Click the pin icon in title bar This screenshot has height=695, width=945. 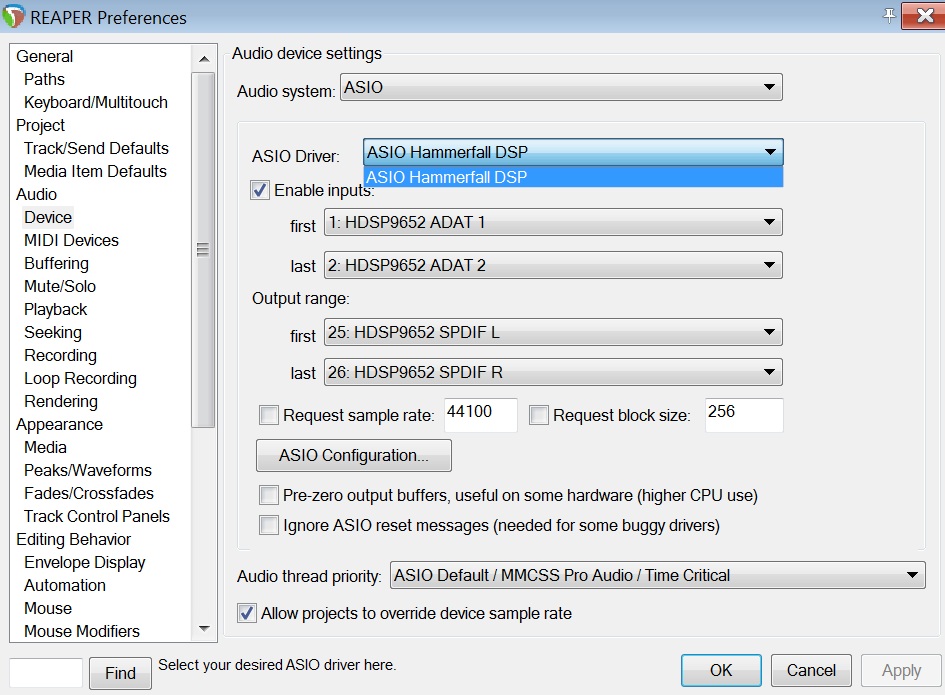click(888, 15)
